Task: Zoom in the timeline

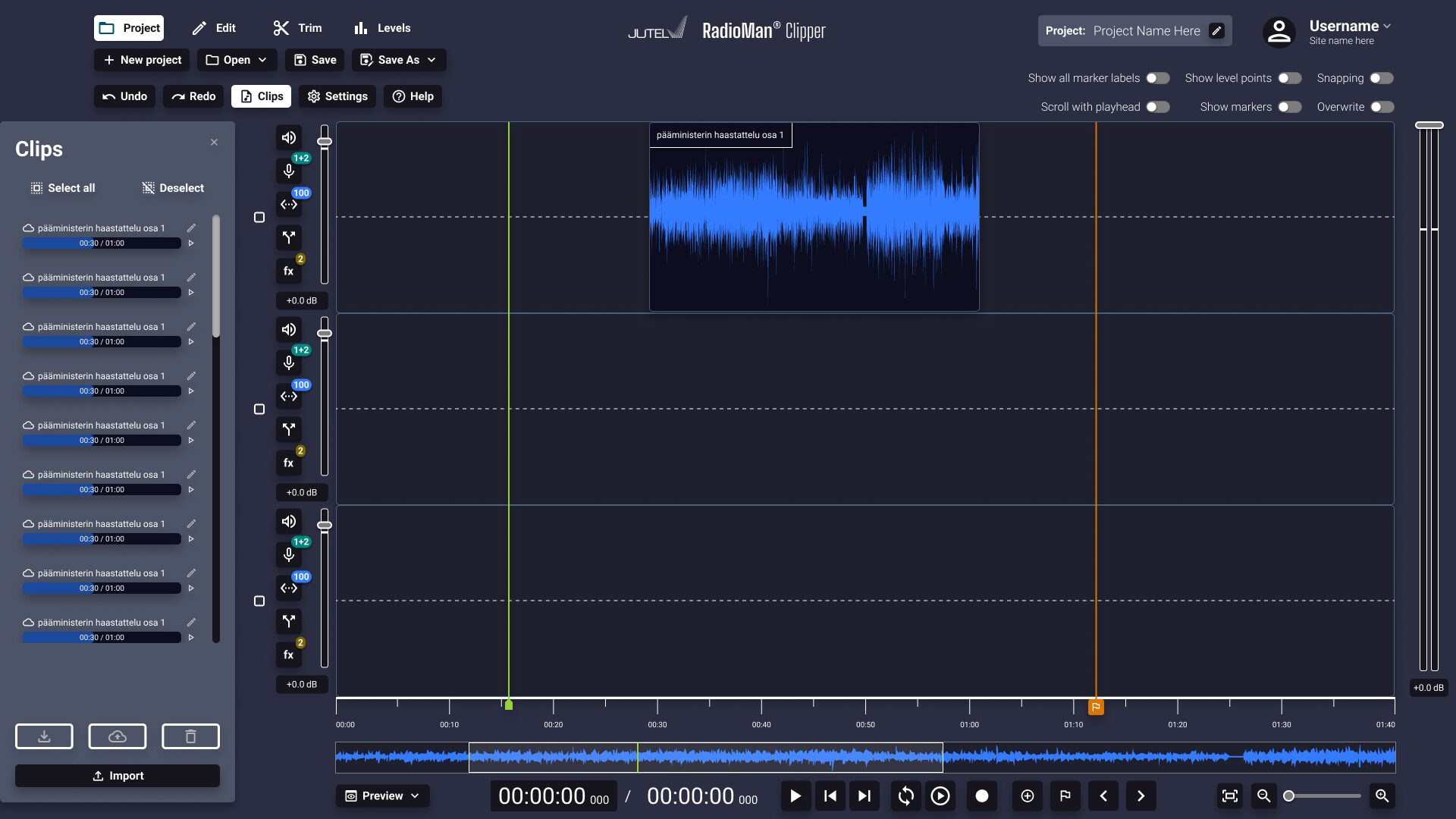Action: point(1382,795)
